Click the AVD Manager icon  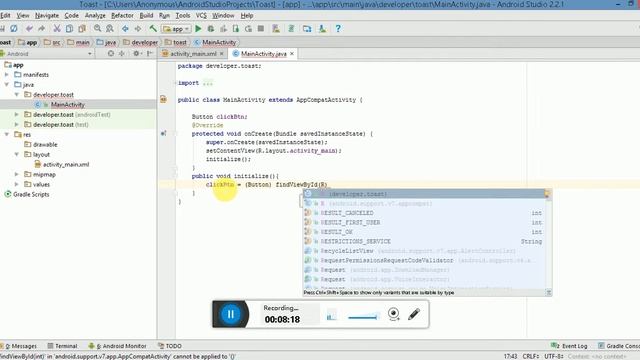tap(276, 29)
